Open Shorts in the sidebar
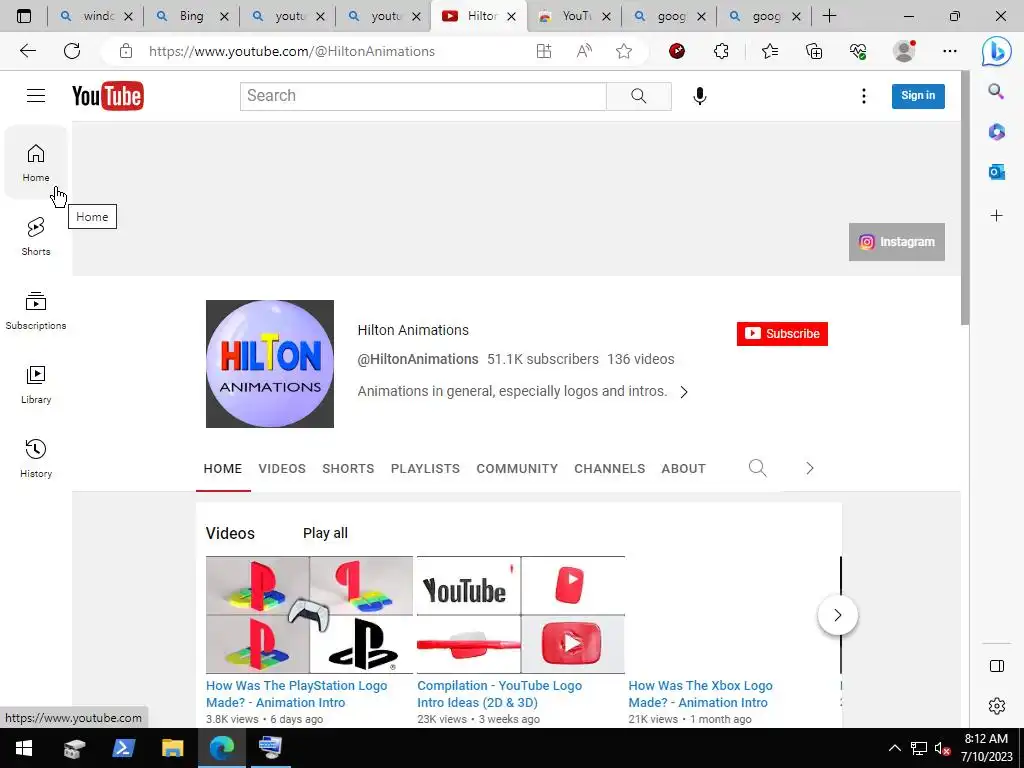 pos(36,236)
